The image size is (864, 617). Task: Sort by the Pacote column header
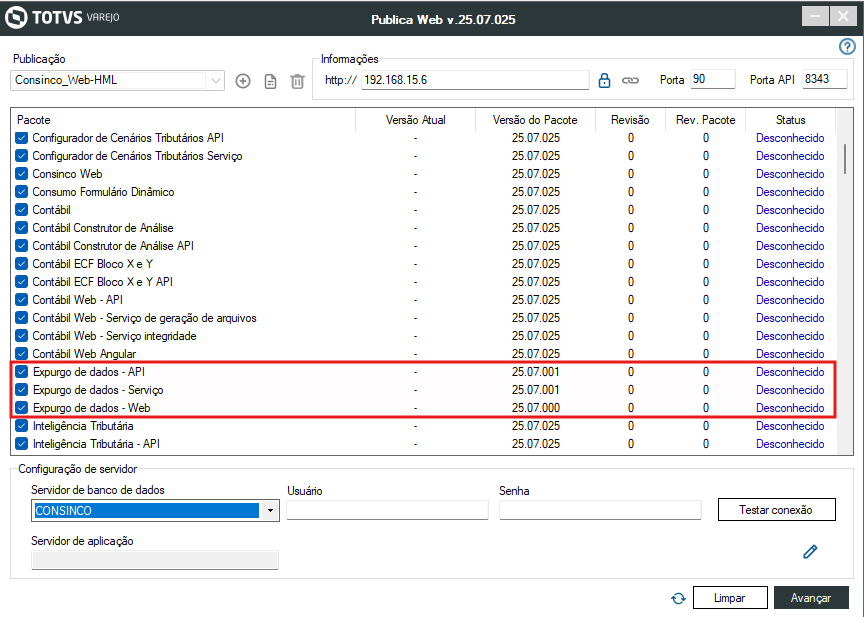click(x=34, y=120)
